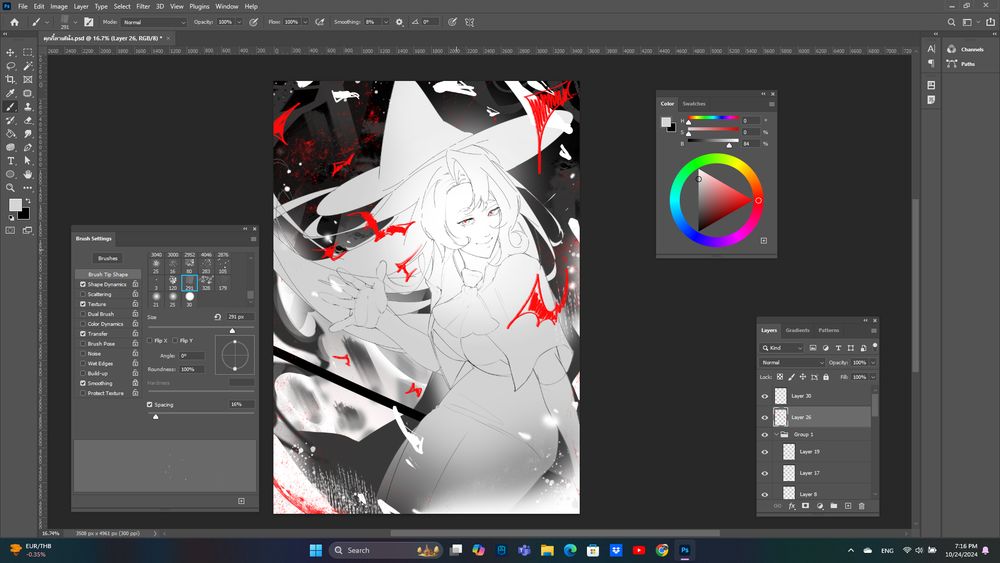This screenshot has height=563, width=1000.
Task: Click the Search icon in options bar
Action: [951, 22]
